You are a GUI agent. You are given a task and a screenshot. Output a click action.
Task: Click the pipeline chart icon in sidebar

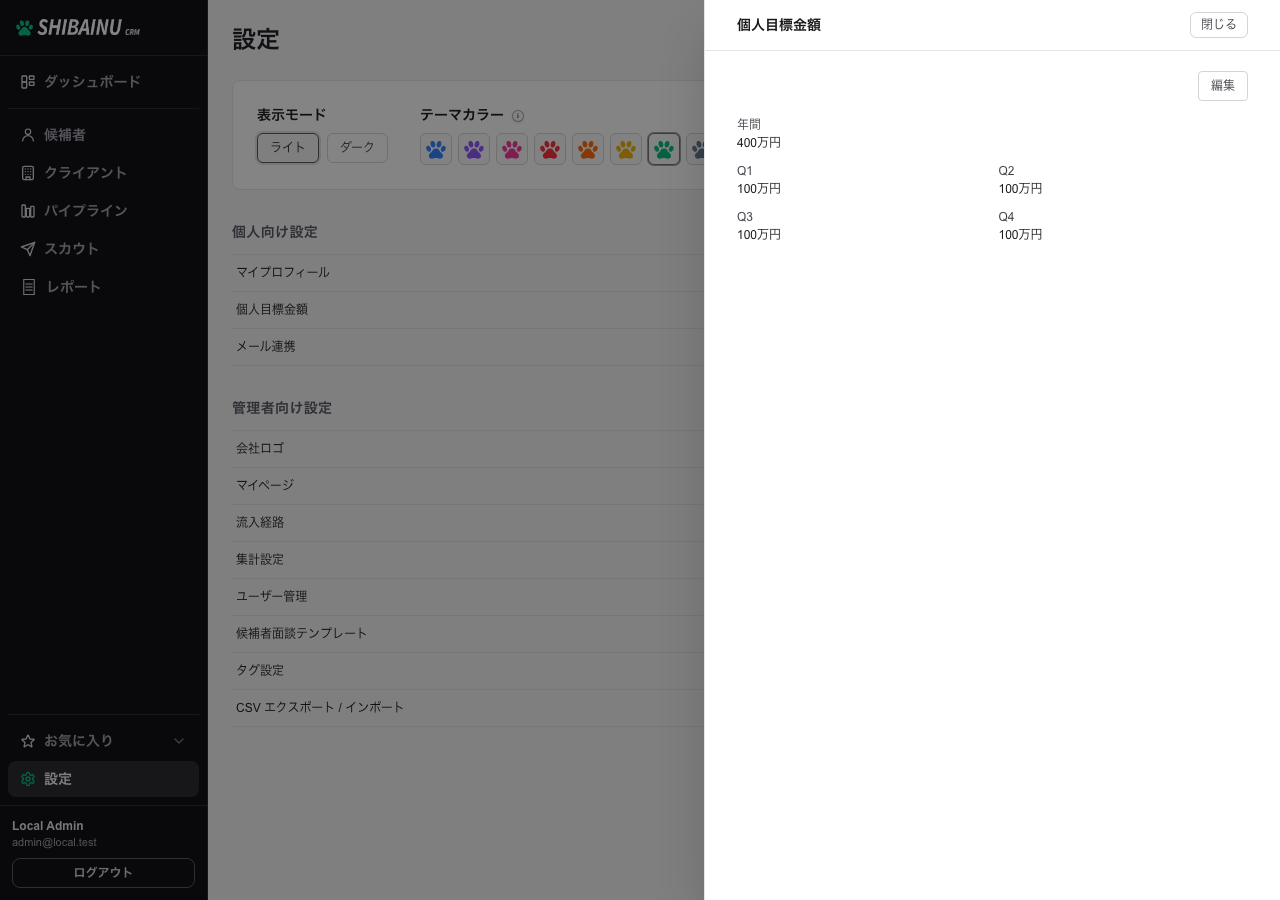28,211
